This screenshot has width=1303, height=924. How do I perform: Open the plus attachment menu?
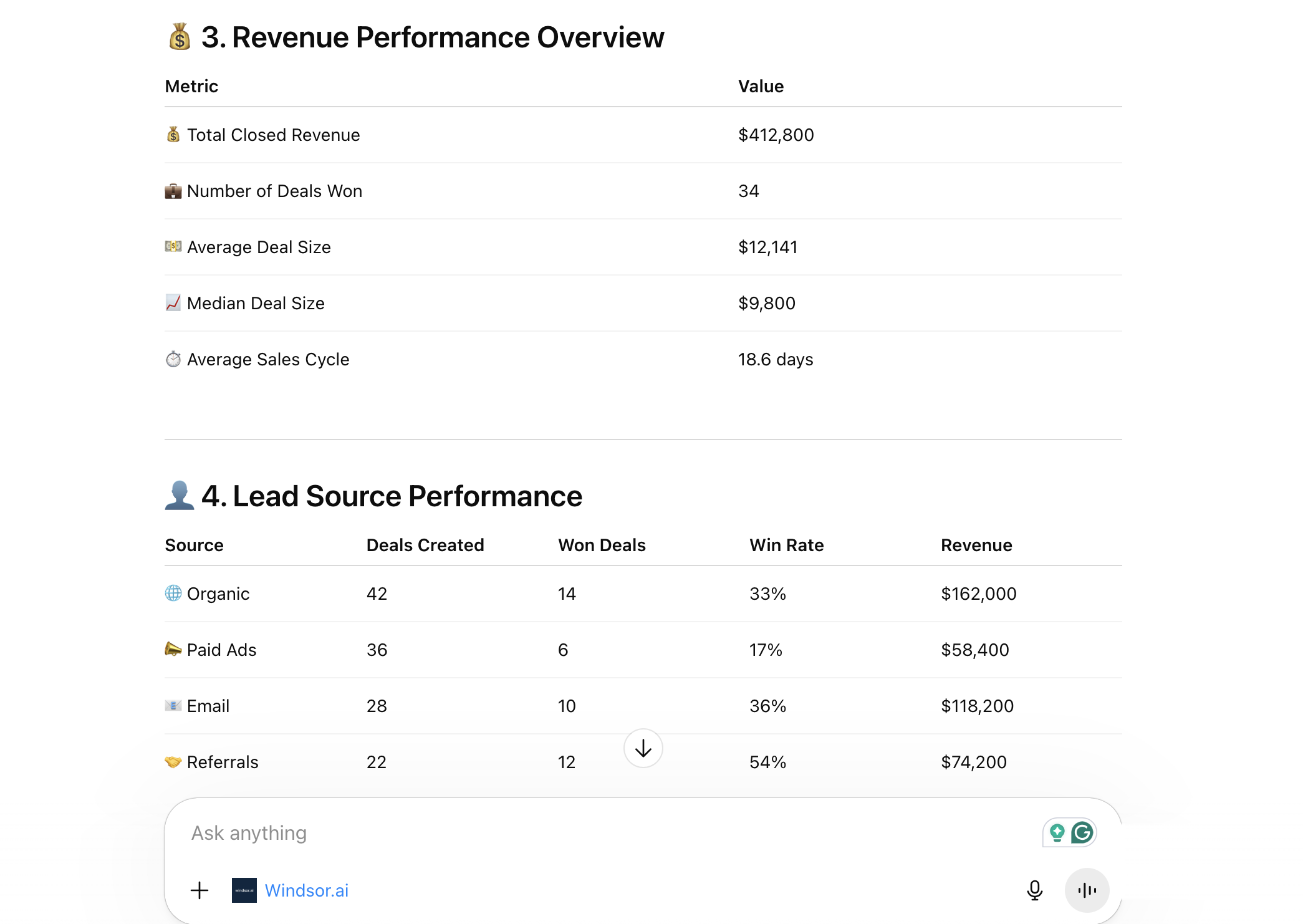(x=200, y=890)
